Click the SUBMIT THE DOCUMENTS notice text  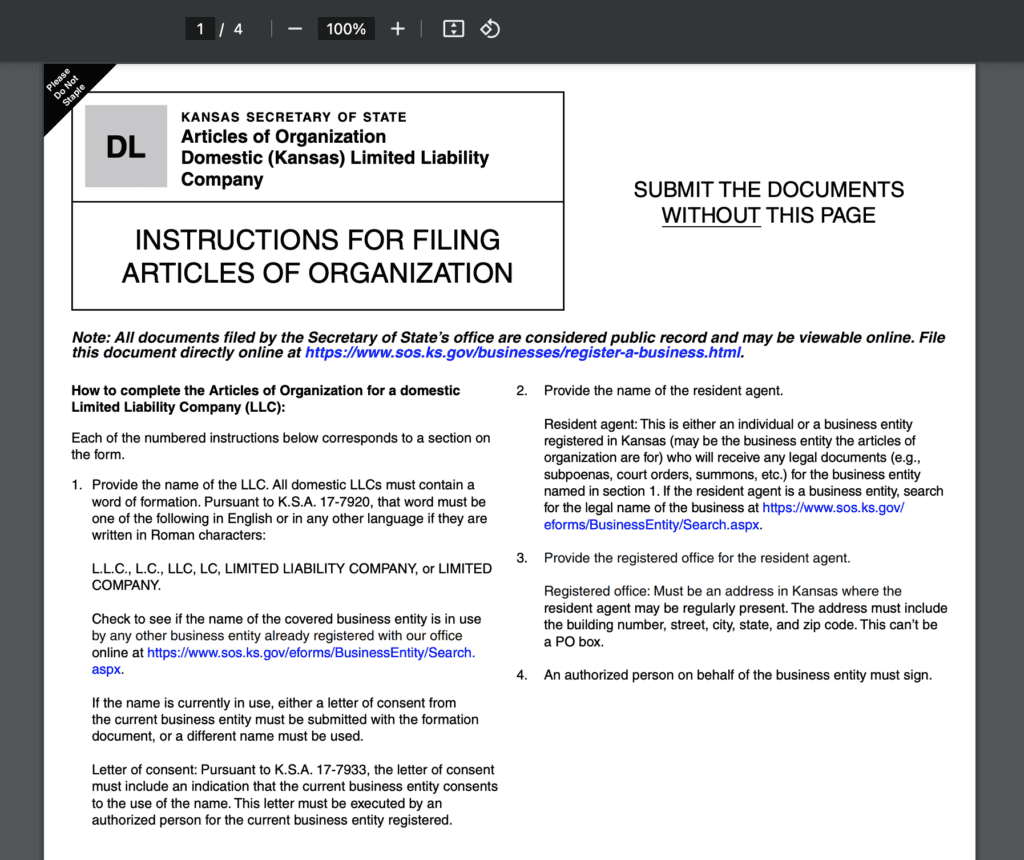pos(768,190)
